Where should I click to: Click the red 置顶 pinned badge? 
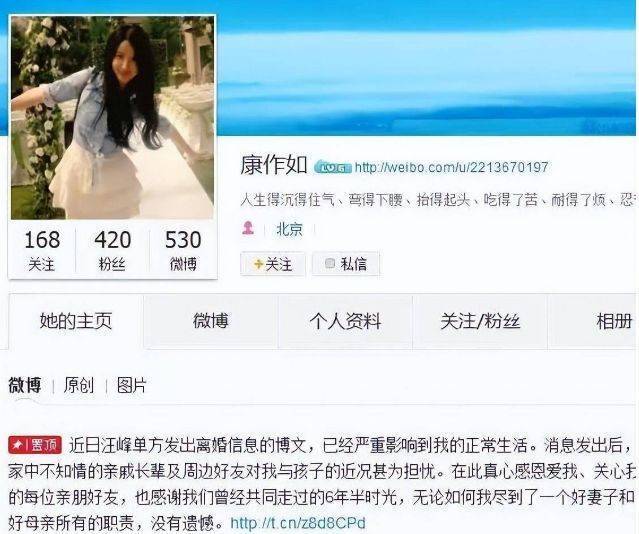(35, 445)
